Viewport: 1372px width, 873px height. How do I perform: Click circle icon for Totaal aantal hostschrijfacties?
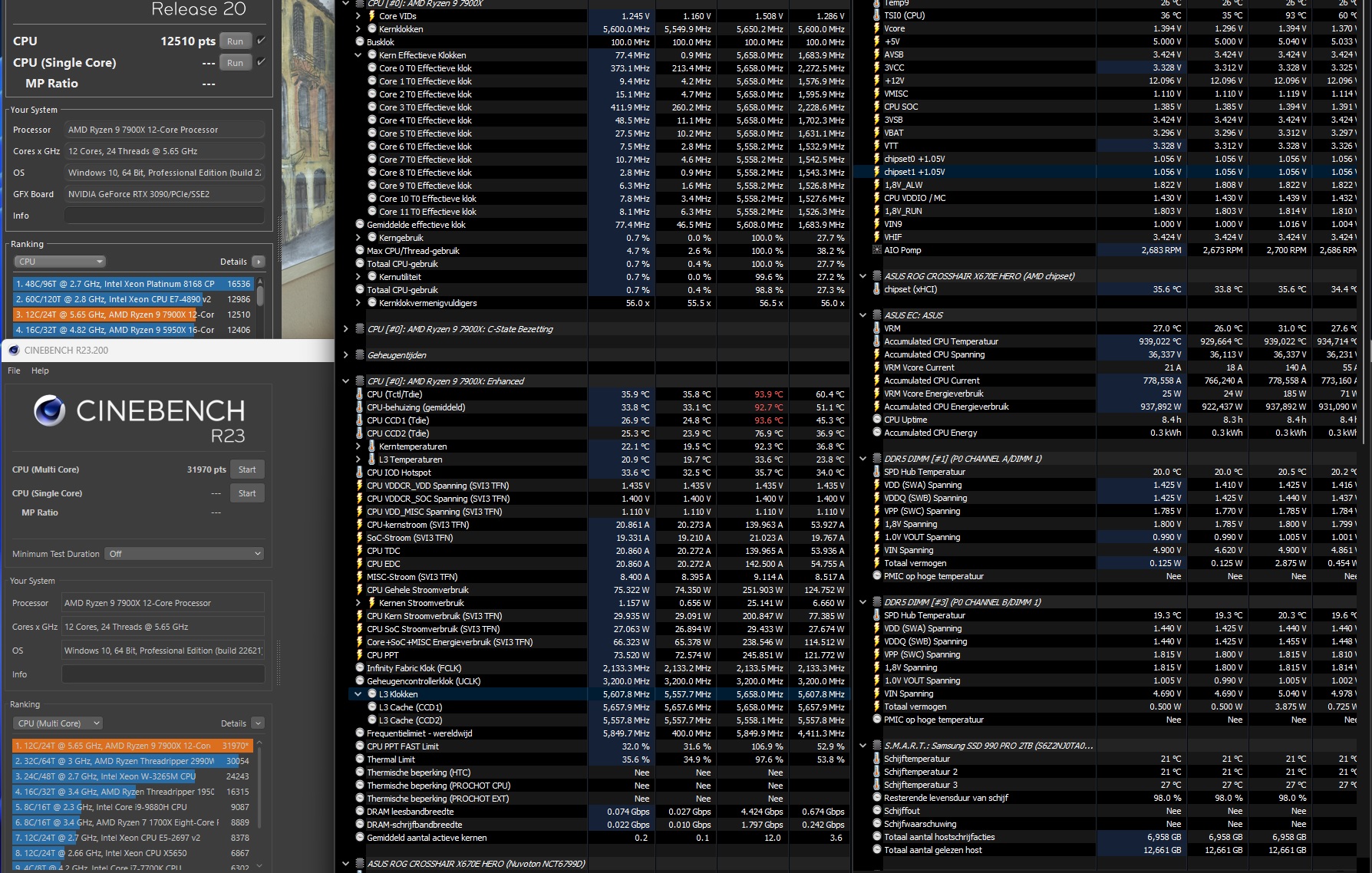877,837
